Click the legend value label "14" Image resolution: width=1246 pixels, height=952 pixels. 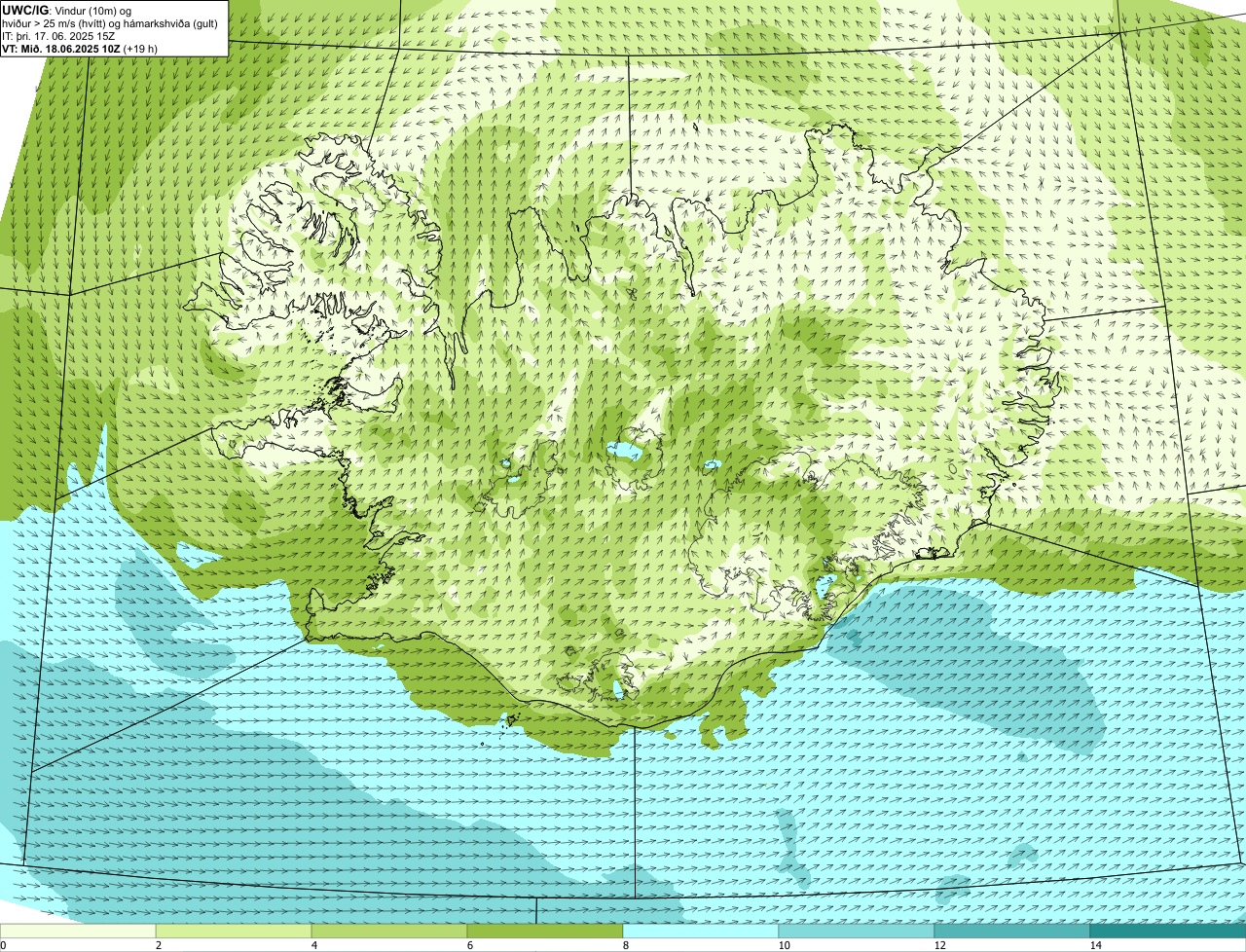pos(1095,945)
